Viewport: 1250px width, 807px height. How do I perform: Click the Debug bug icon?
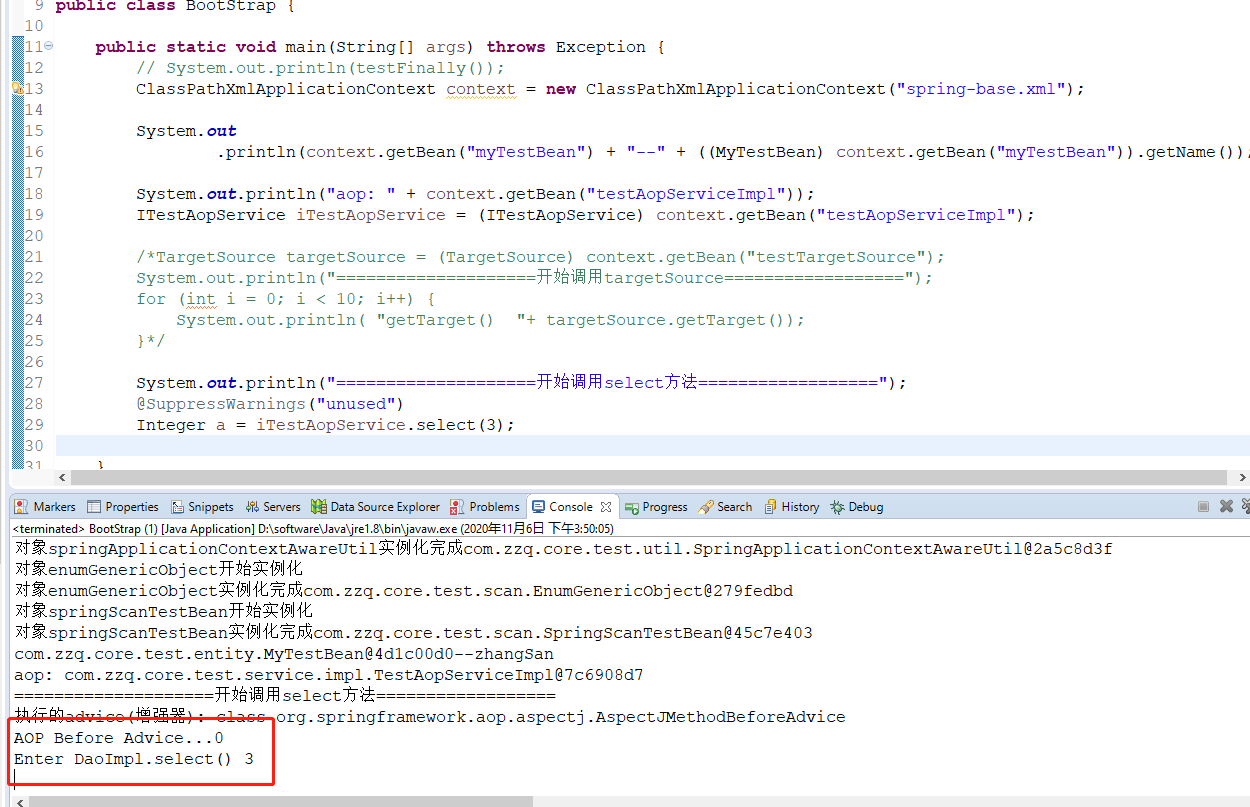click(837, 507)
